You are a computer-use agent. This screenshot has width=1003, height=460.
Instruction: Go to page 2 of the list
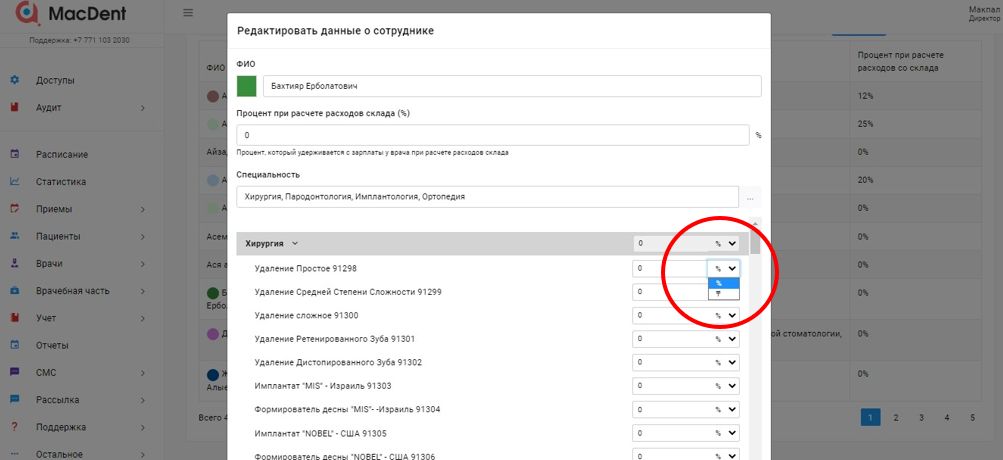tap(895, 417)
